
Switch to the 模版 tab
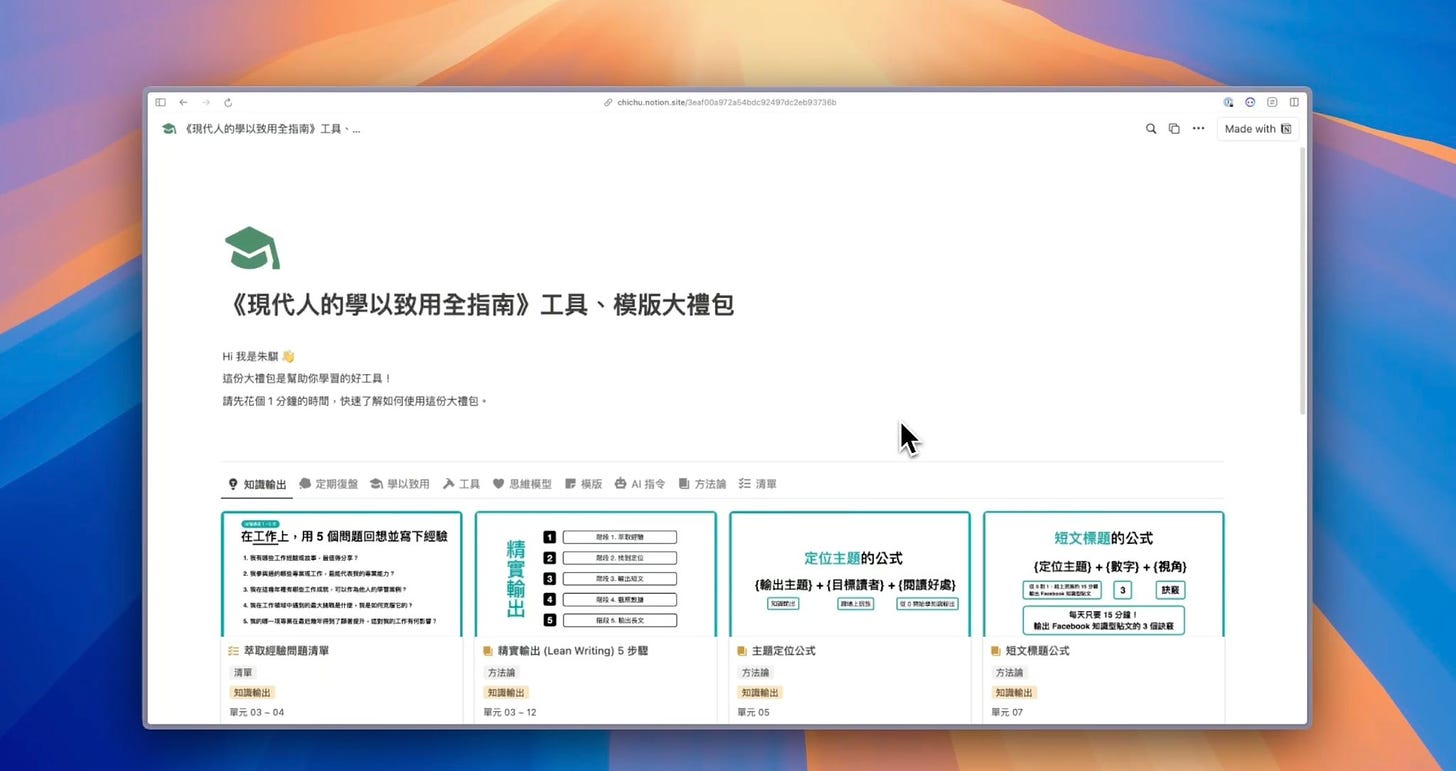[583, 484]
